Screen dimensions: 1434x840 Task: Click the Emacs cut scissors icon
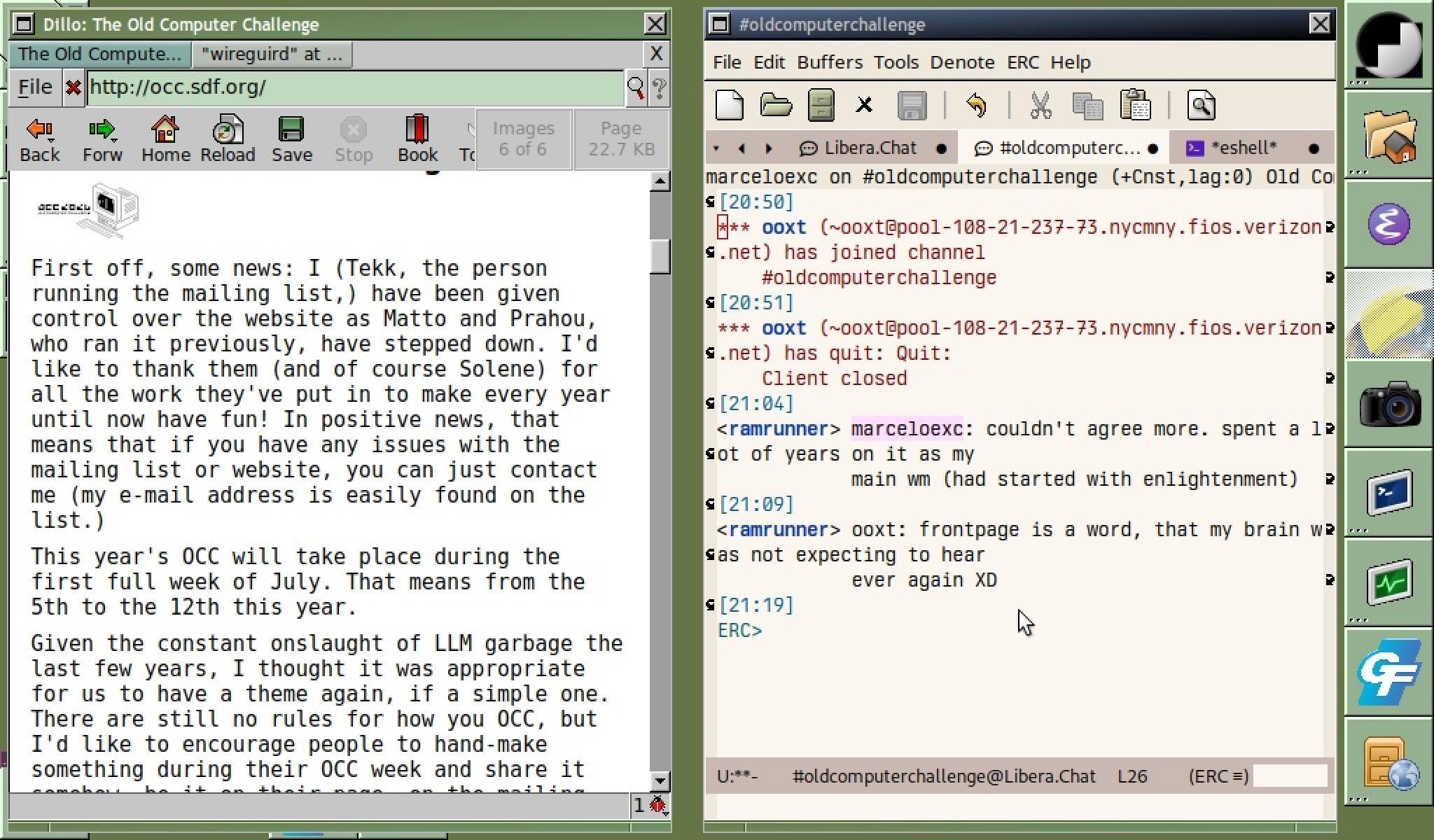[1040, 106]
